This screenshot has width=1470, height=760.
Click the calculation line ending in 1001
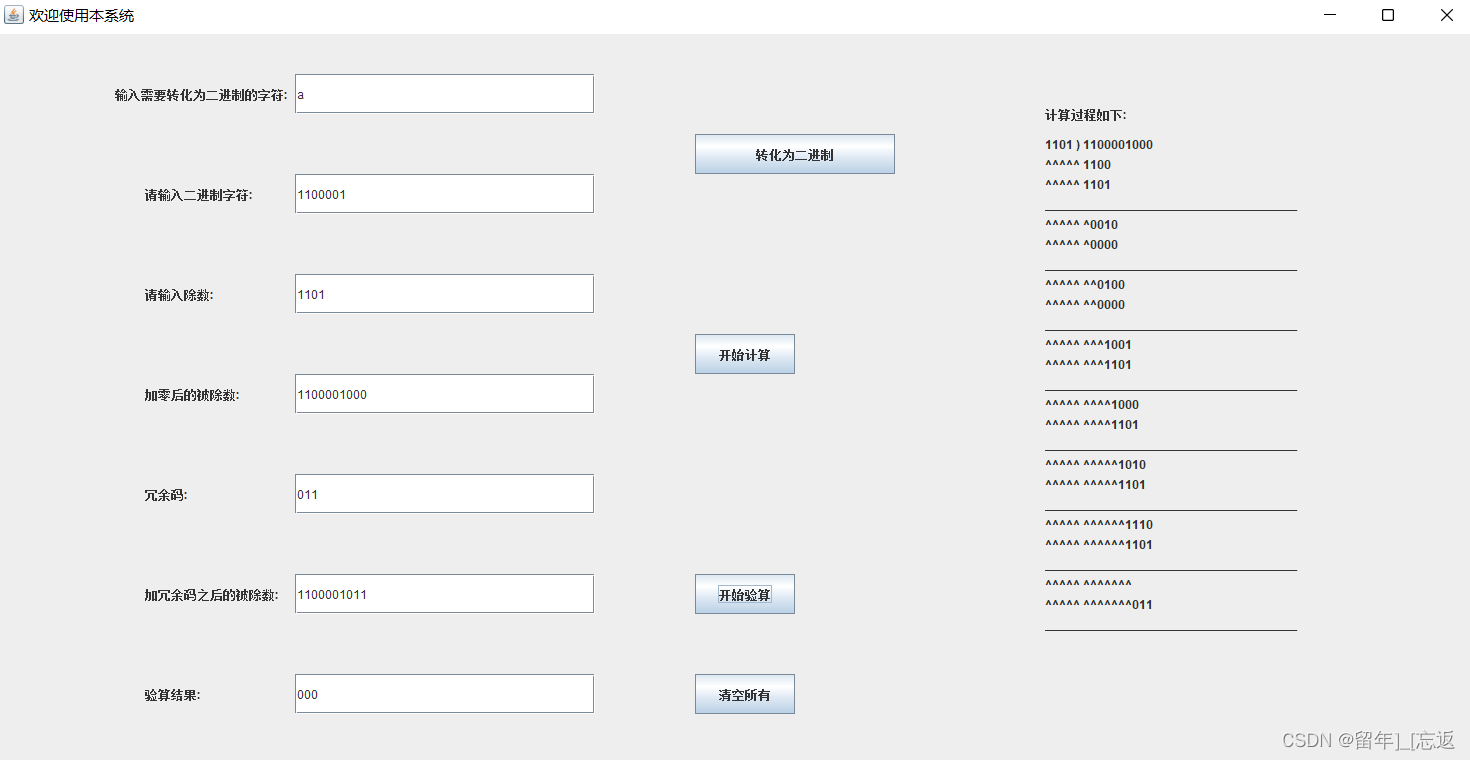click(x=1088, y=345)
